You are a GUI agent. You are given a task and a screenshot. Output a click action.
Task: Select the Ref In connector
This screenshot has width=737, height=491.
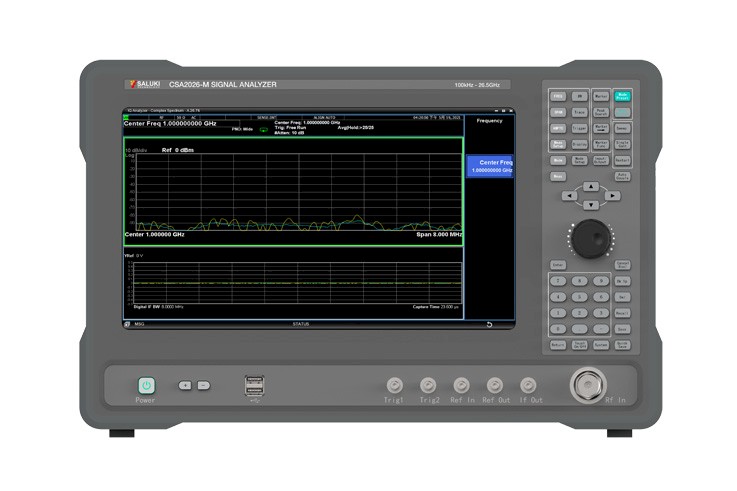click(x=462, y=385)
